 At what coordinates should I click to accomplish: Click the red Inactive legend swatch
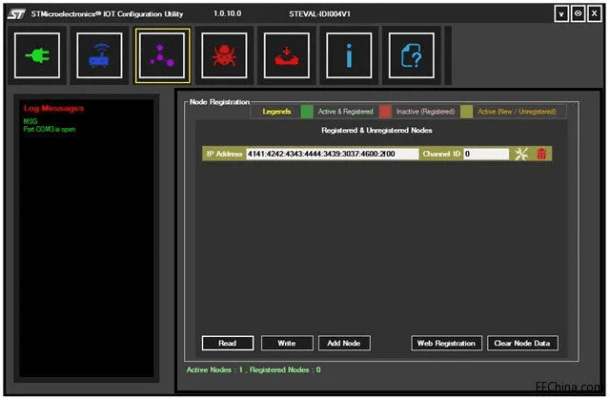[385, 112]
